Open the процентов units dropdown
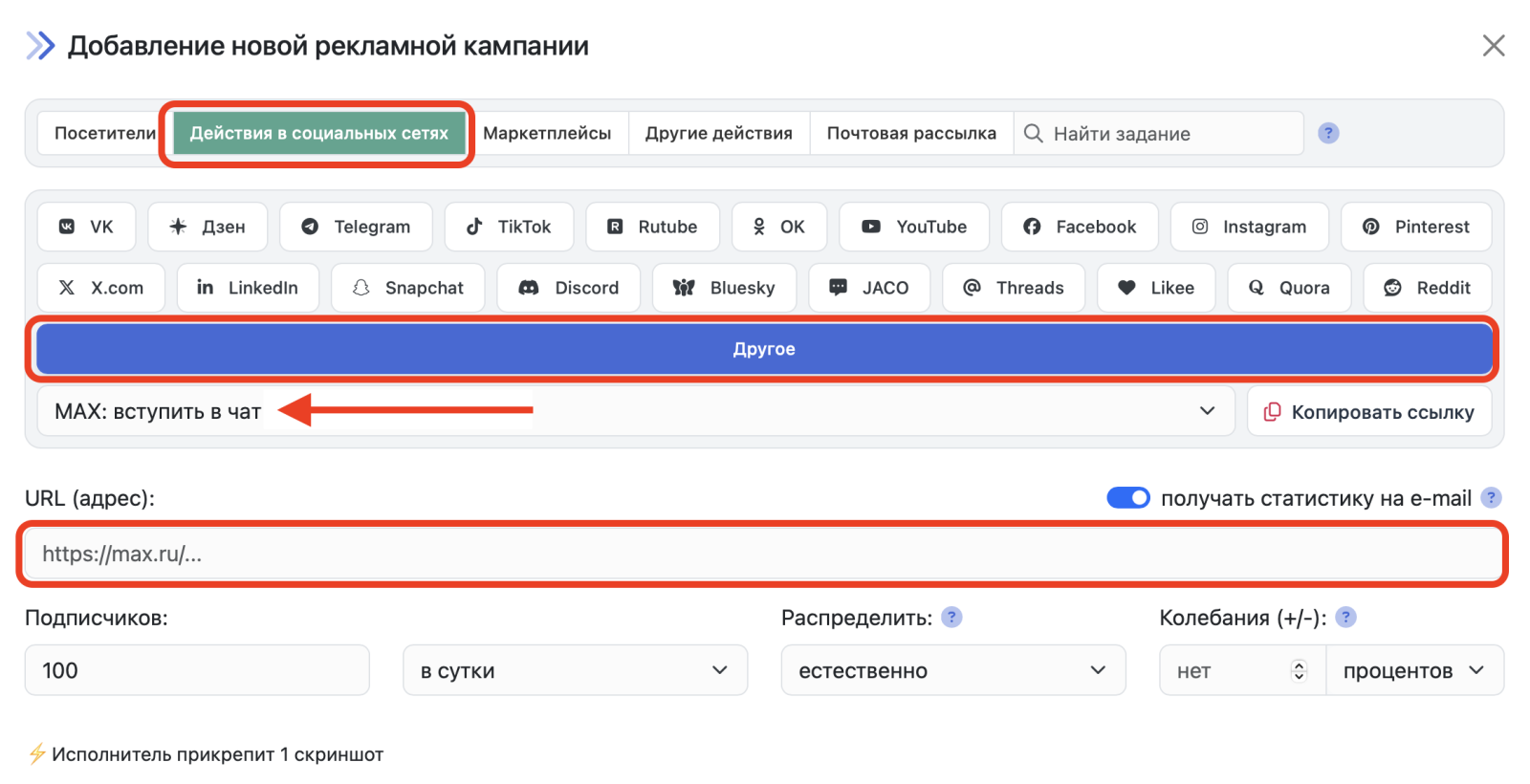The height and width of the screenshot is (784, 1530). [x=1413, y=670]
